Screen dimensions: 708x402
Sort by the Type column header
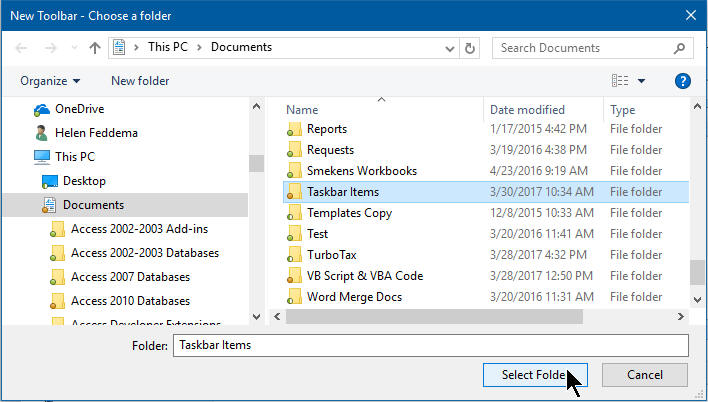tap(623, 110)
